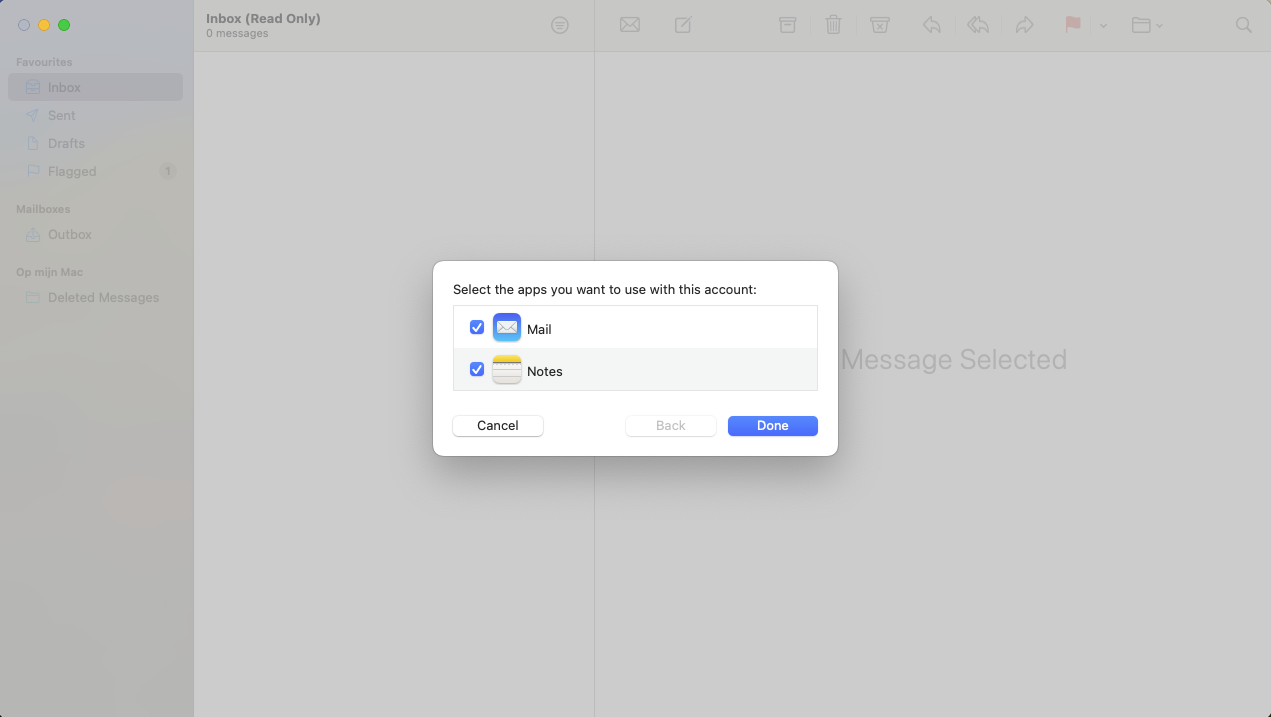
Task: Archive the selected message
Action: click(787, 24)
